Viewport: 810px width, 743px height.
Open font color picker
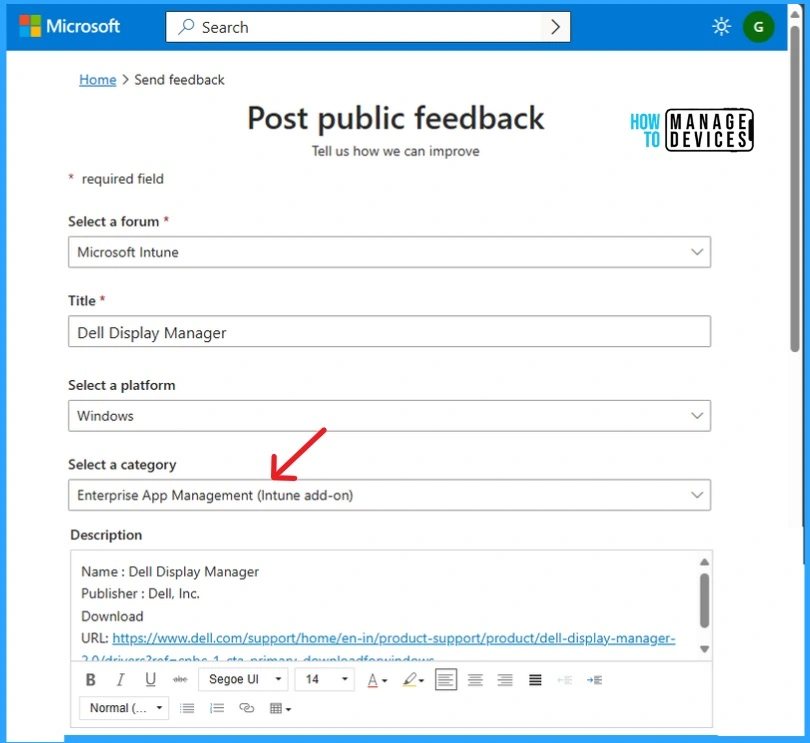[x=377, y=680]
